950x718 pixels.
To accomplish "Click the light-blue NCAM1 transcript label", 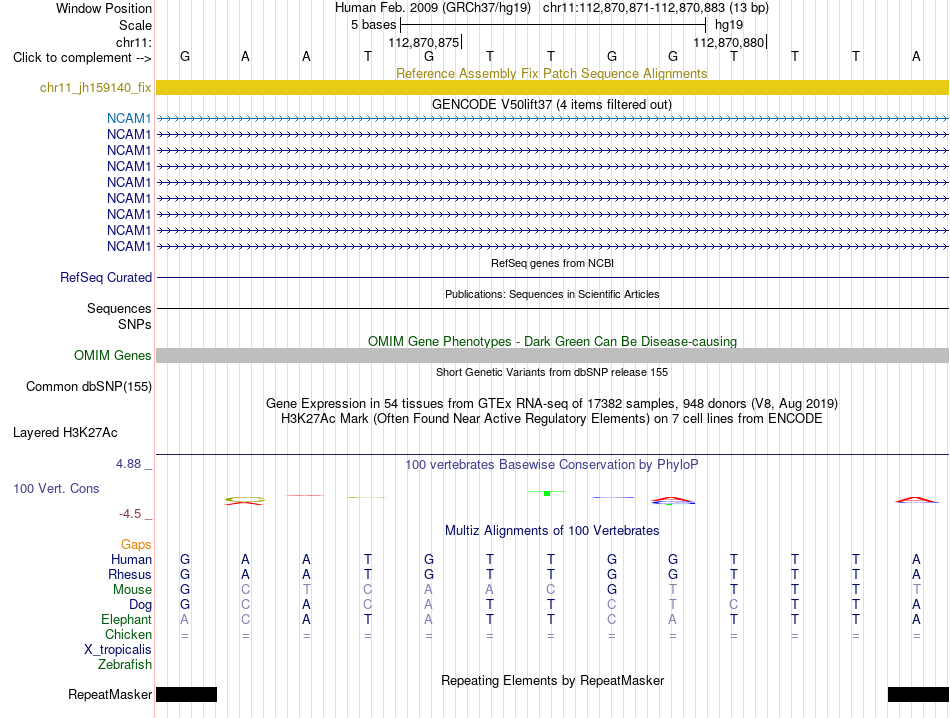I will pos(128,118).
